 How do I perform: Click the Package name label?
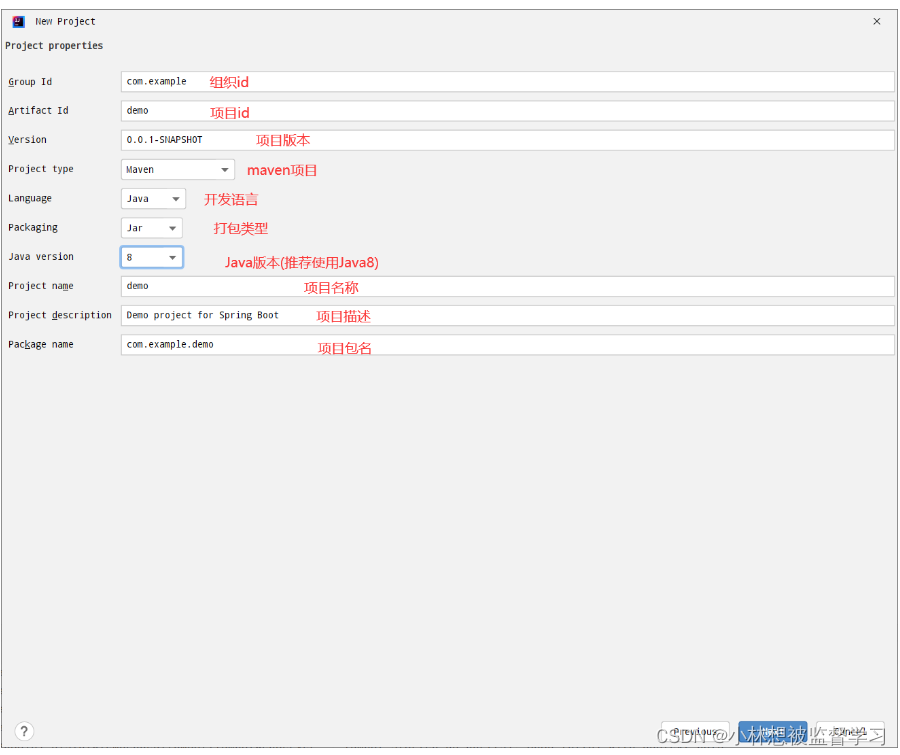pyautogui.click(x=41, y=345)
